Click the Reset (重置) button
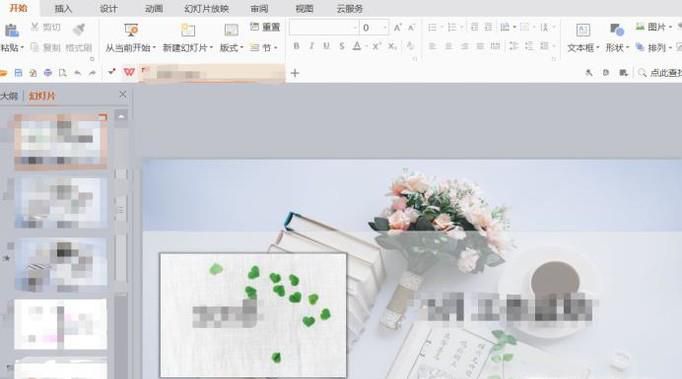This screenshot has height=379, width=682. click(x=265, y=27)
